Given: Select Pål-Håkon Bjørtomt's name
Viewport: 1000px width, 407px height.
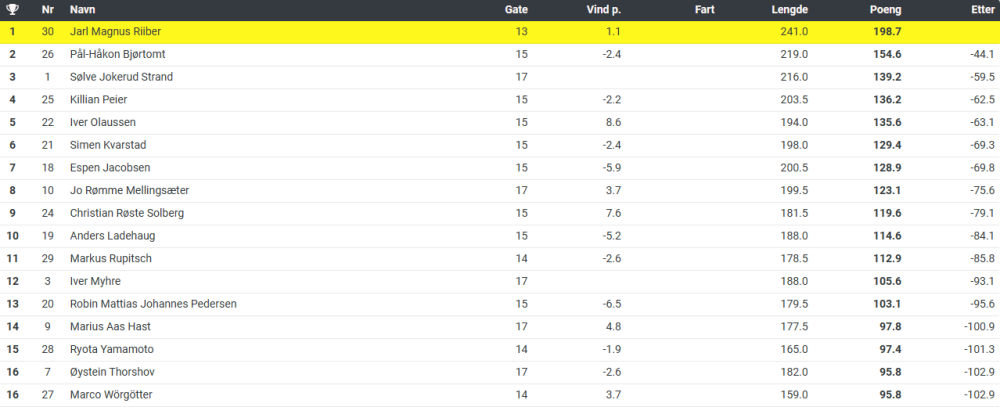Looking at the screenshot, I should pos(117,54).
